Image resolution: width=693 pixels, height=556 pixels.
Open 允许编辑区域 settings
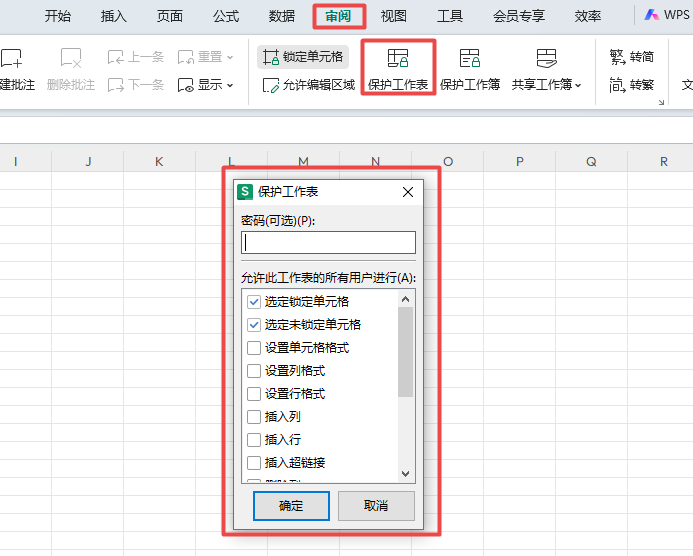[308, 84]
